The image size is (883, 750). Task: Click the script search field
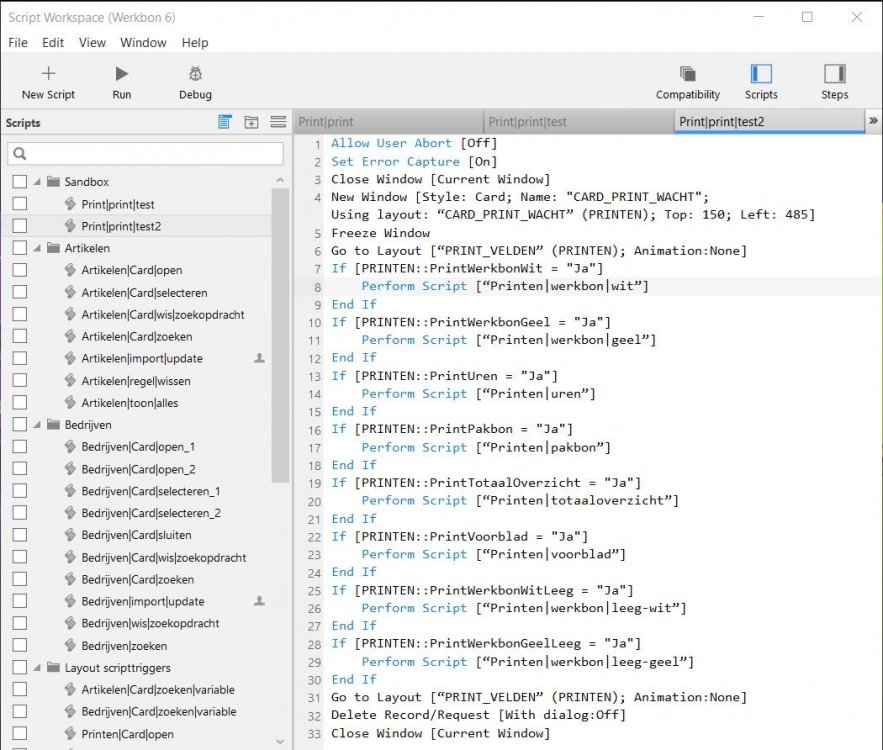pyautogui.click(x=145, y=154)
